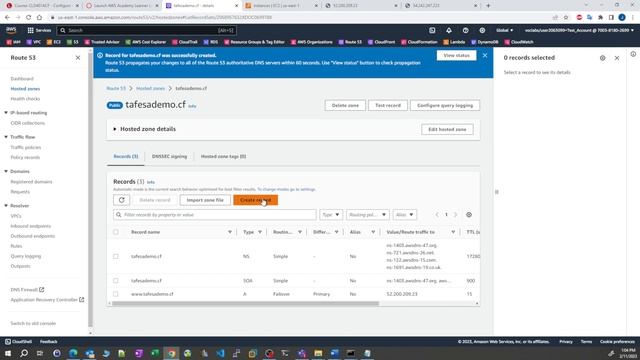Open the help question mark menu
The height and width of the screenshot is (360, 640).
(x=465, y=30)
